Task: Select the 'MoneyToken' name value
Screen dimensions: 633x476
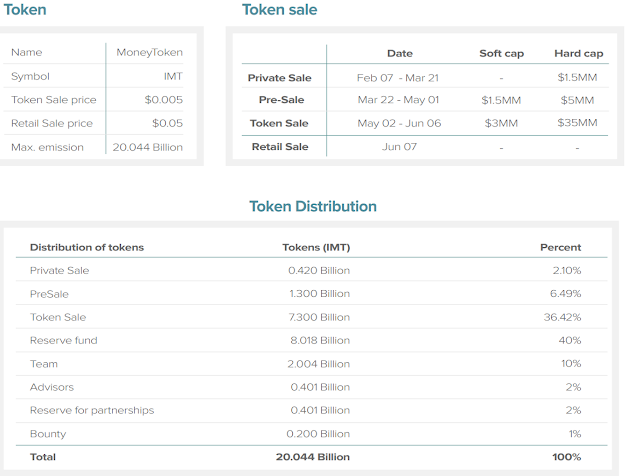Action: point(149,52)
